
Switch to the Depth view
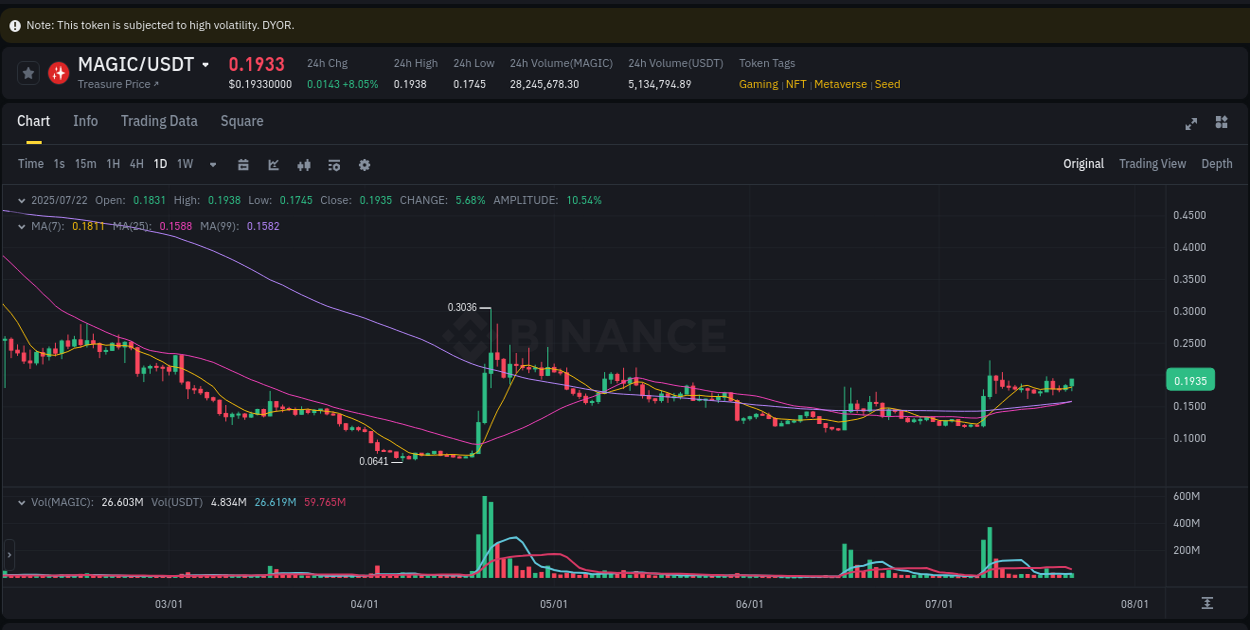tap(1216, 163)
